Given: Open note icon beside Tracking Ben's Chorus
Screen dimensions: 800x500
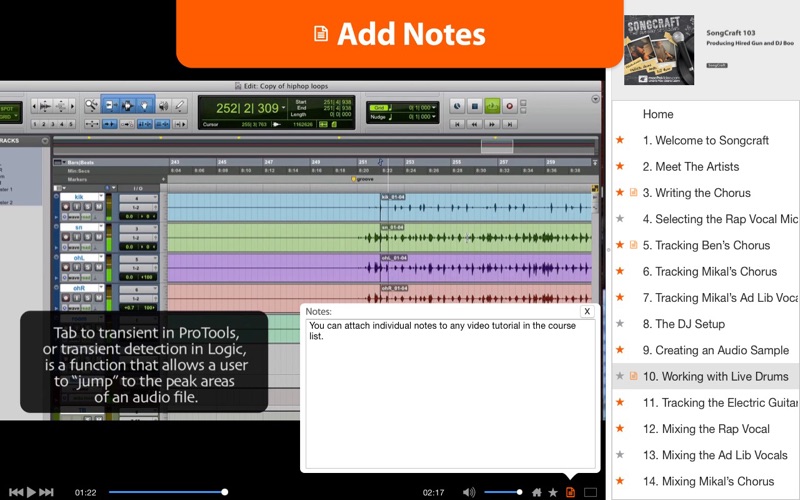Looking at the screenshot, I should tap(633, 245).
